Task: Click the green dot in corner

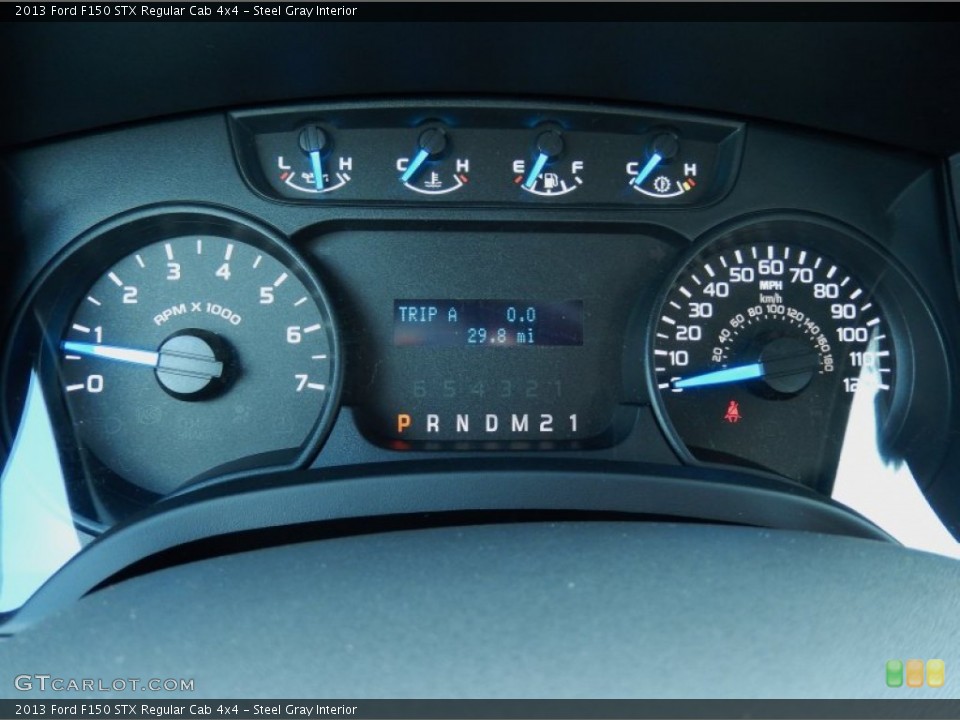Action: click(894, 673)
